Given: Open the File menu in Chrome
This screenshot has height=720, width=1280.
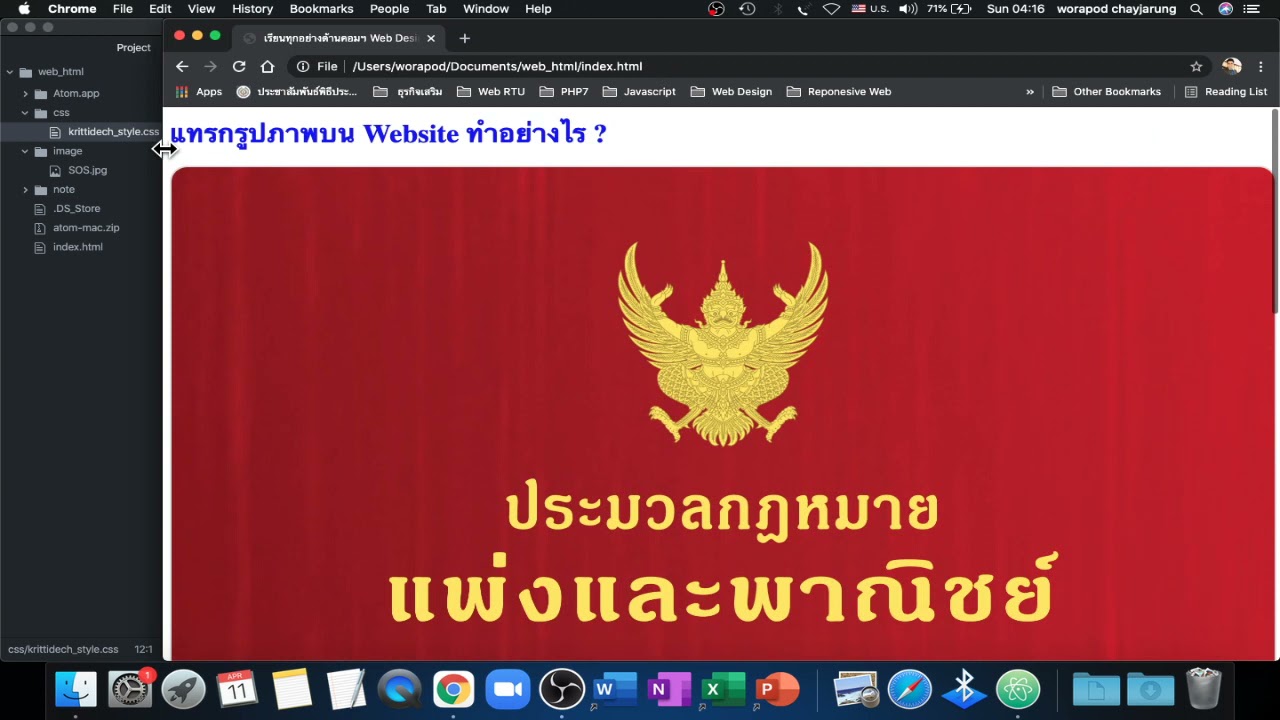Looking at the screenshot, I should point(123,9).
